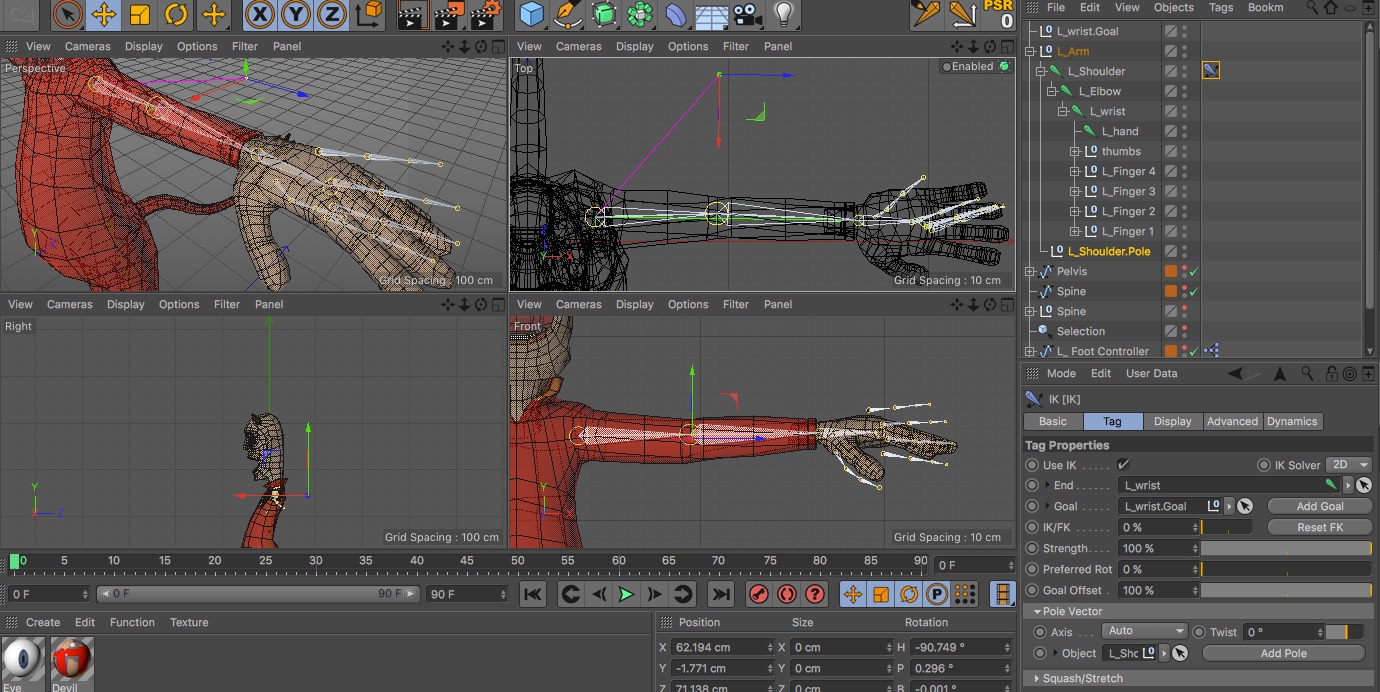This screenshot has height=692, width=1380.
Task: Click the Add Goal button
Action: pyautogui.click(x=1320, y=506)
